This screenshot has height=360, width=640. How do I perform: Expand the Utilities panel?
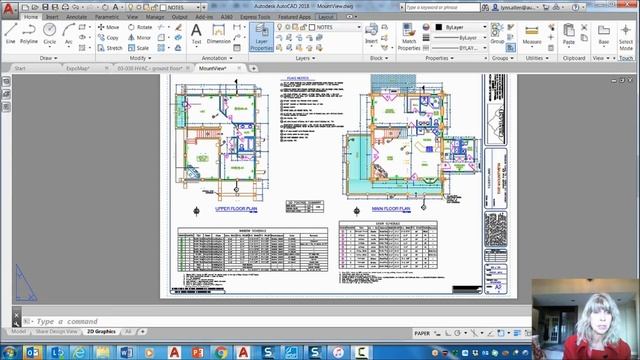tap(536, 58)
